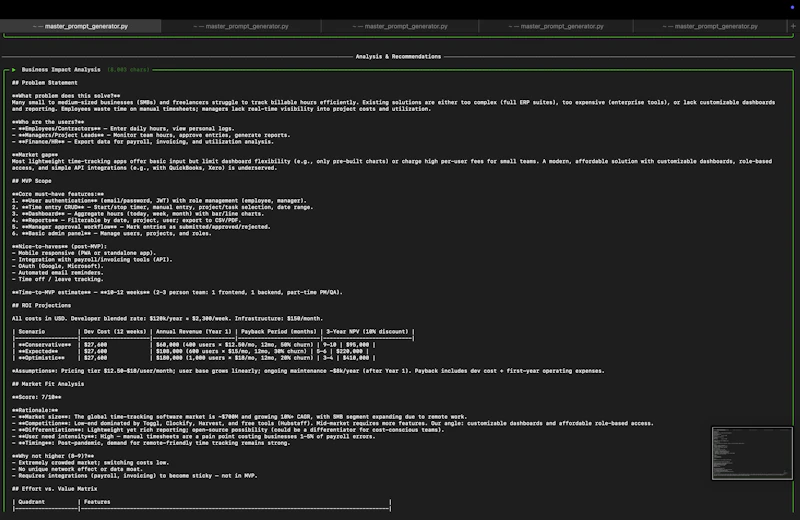This screenshot has width=800, height=520.
Task: Click the "Extremely crowded market; switching costs low" bullet
Action: pos(90,463)
